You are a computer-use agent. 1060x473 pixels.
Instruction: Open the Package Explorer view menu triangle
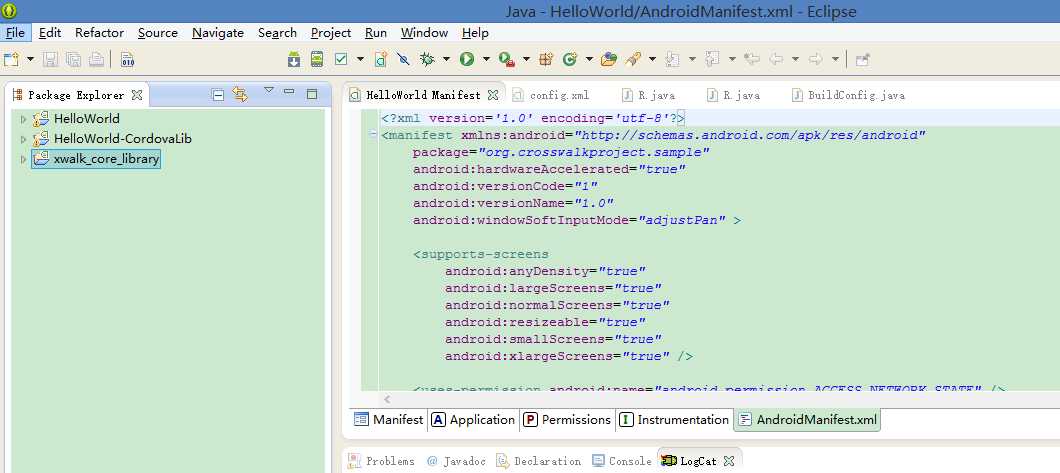[268, 89]
